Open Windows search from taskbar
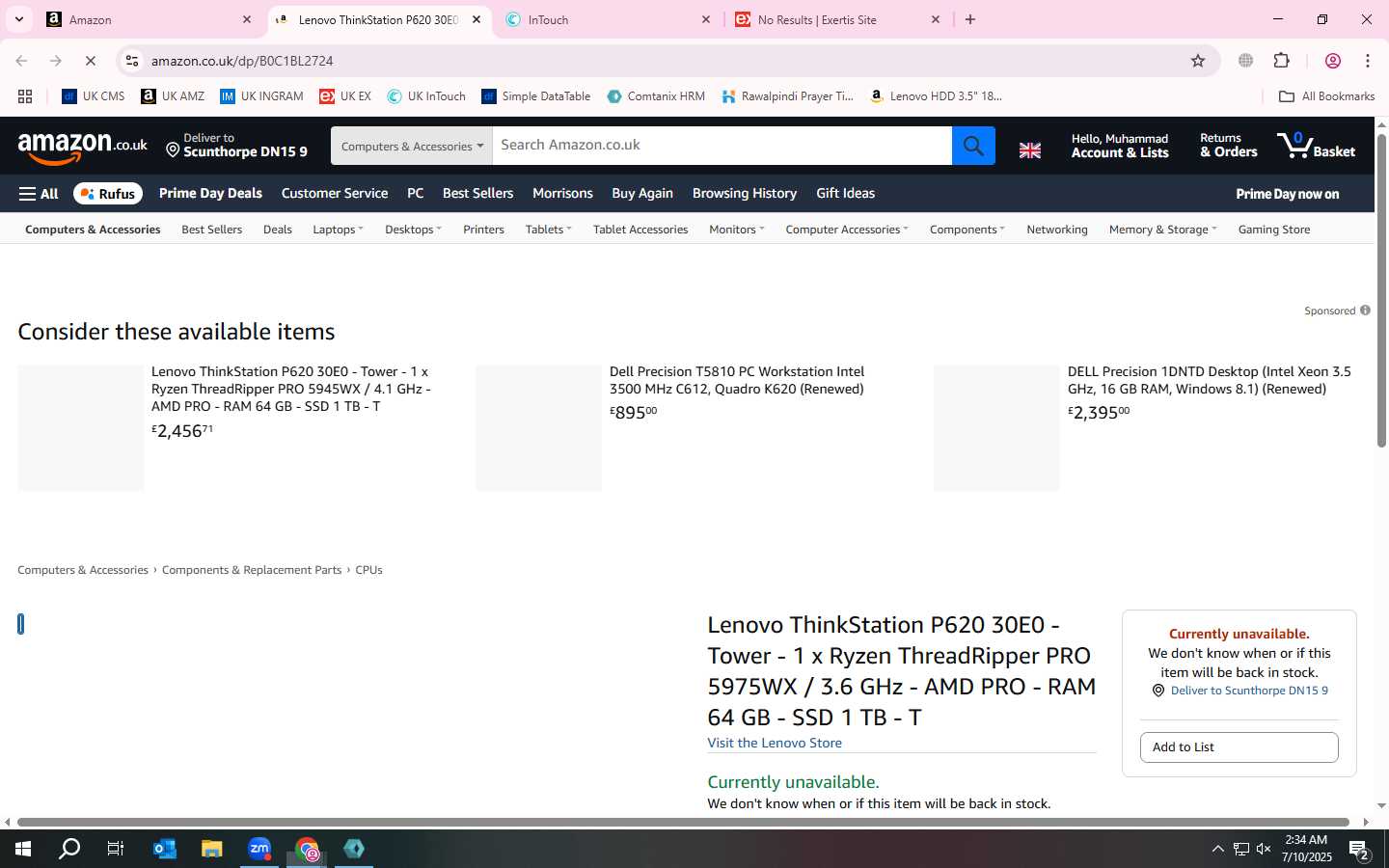The image size is (1389, 868). click(69, 849)
